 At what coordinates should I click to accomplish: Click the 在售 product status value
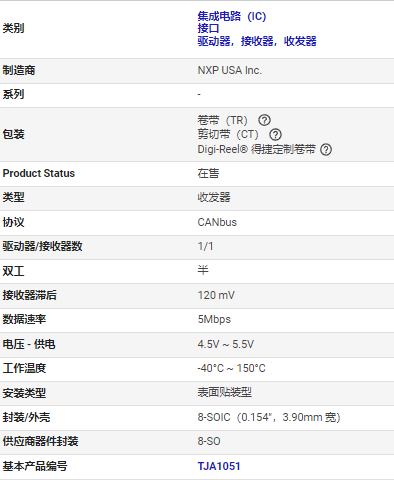(208, 173)
